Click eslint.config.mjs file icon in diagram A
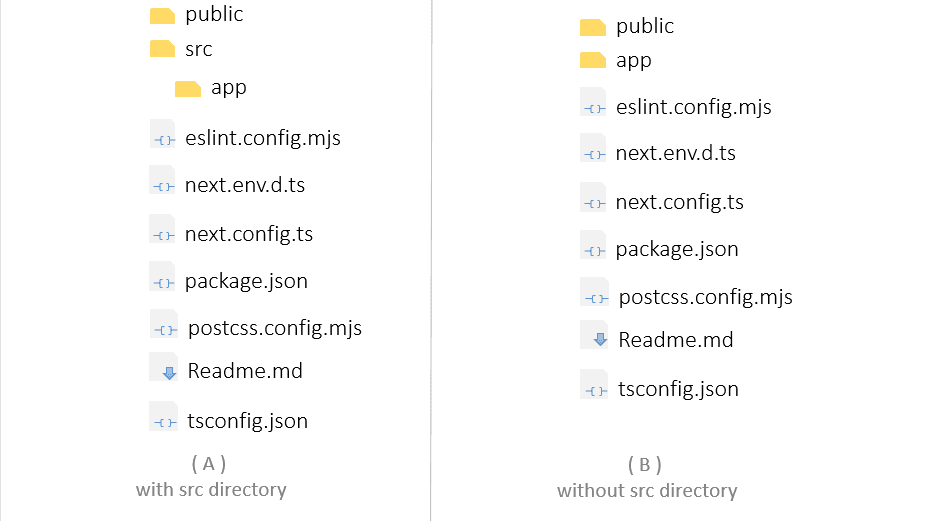 click(163, 134)
